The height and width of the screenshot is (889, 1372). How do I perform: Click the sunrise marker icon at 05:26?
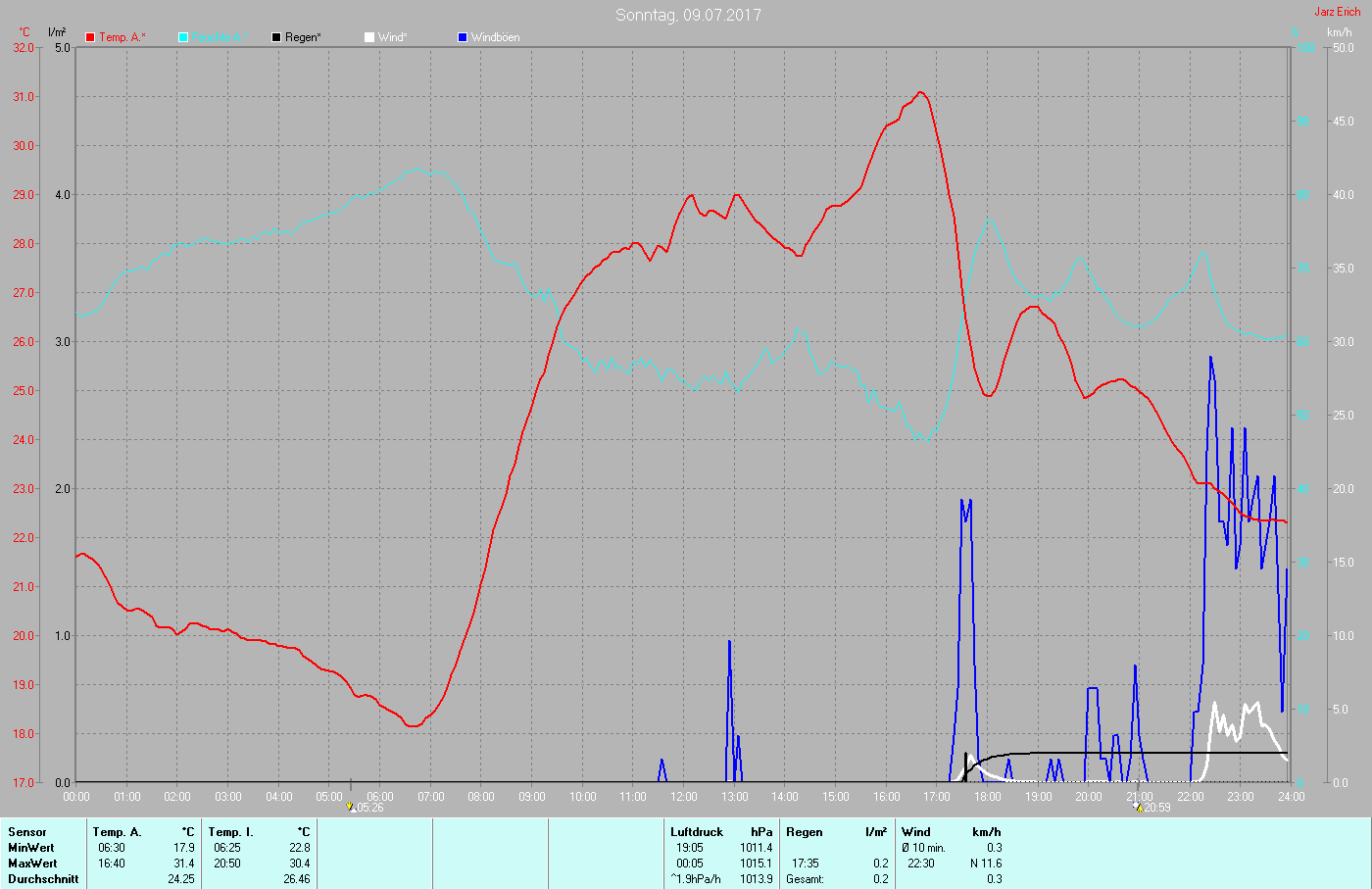tap(351, 807)
